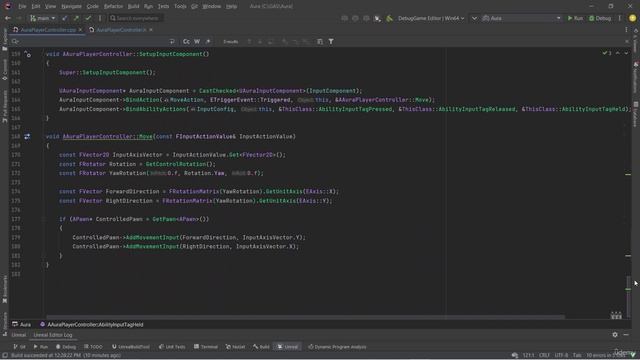Open the Unit Tests tool window
The width and height of the screenshot is (640, 360).
click(172, 347)
